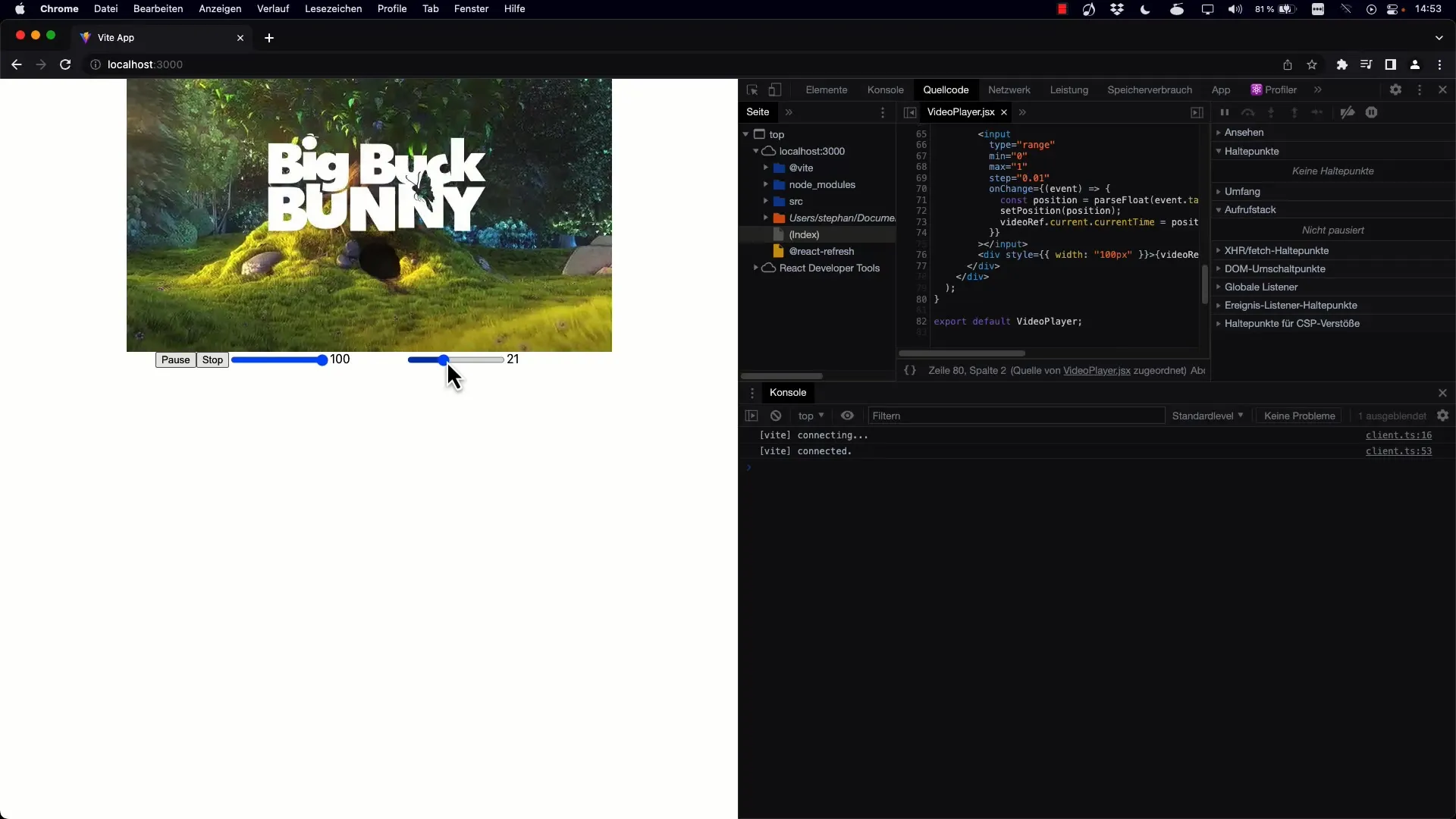The height and width of the screenshot is (819, 1456).
Task: Switch to the Konsole tab
Action: [x=885, y=89]
